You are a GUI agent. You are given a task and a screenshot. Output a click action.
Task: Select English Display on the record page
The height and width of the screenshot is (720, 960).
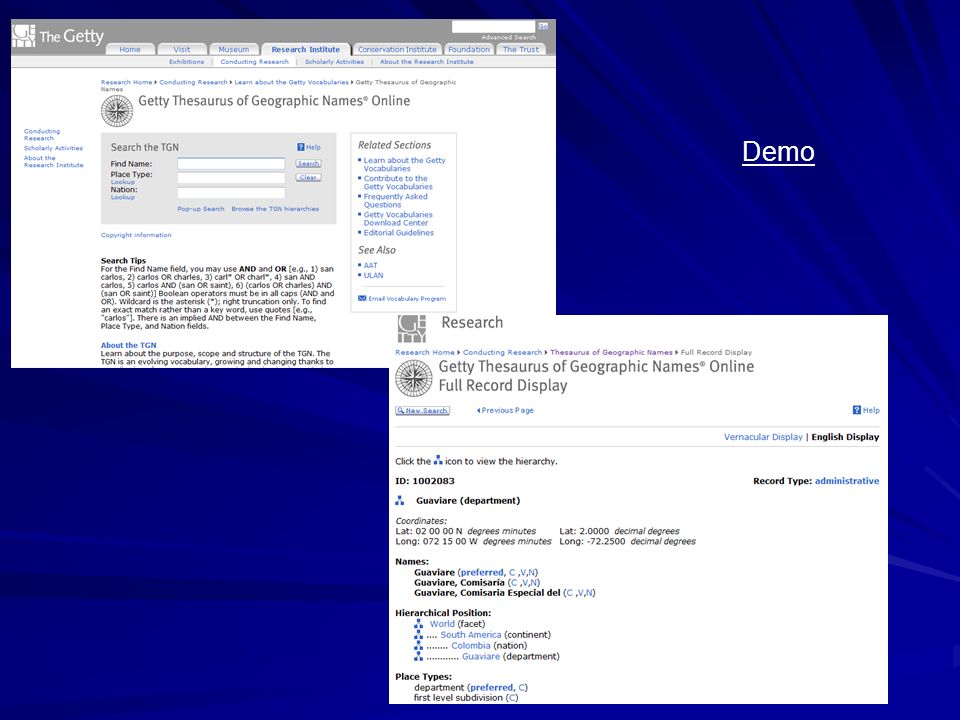tap(845, 437)
